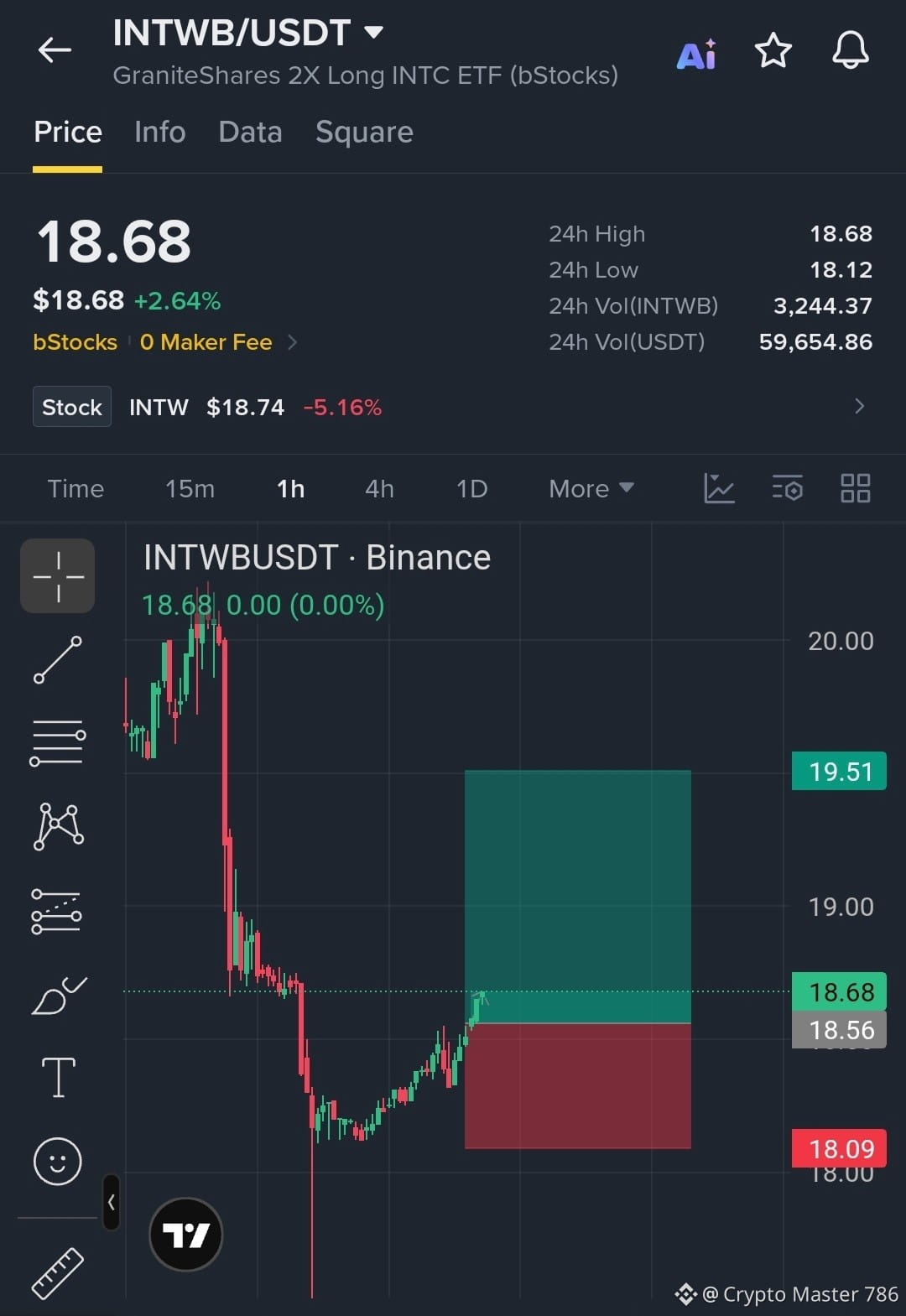Screen dimensions: 906x1316
Task: Click the -5.16% stock change
Action: pyautogui.click(x=342, y=408)
